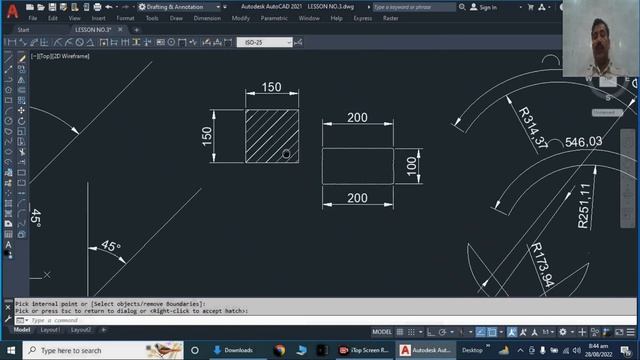This screenshot has height=360, width=640.
Task: Open the File menu
Action: point(33,18)
